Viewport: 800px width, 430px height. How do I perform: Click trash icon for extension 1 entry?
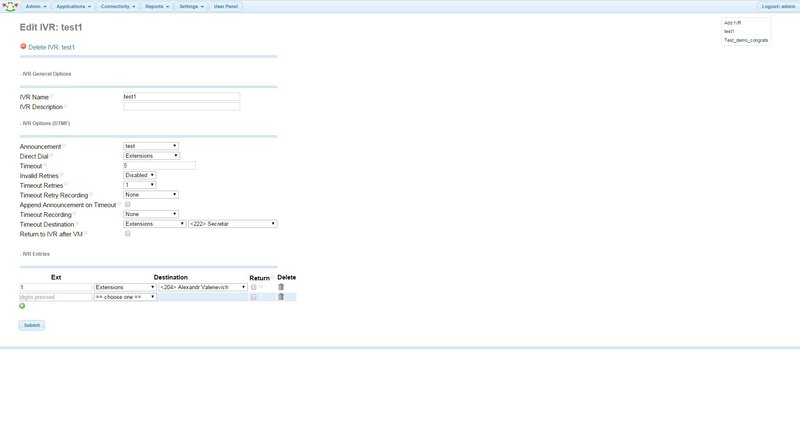coord(281,287)
